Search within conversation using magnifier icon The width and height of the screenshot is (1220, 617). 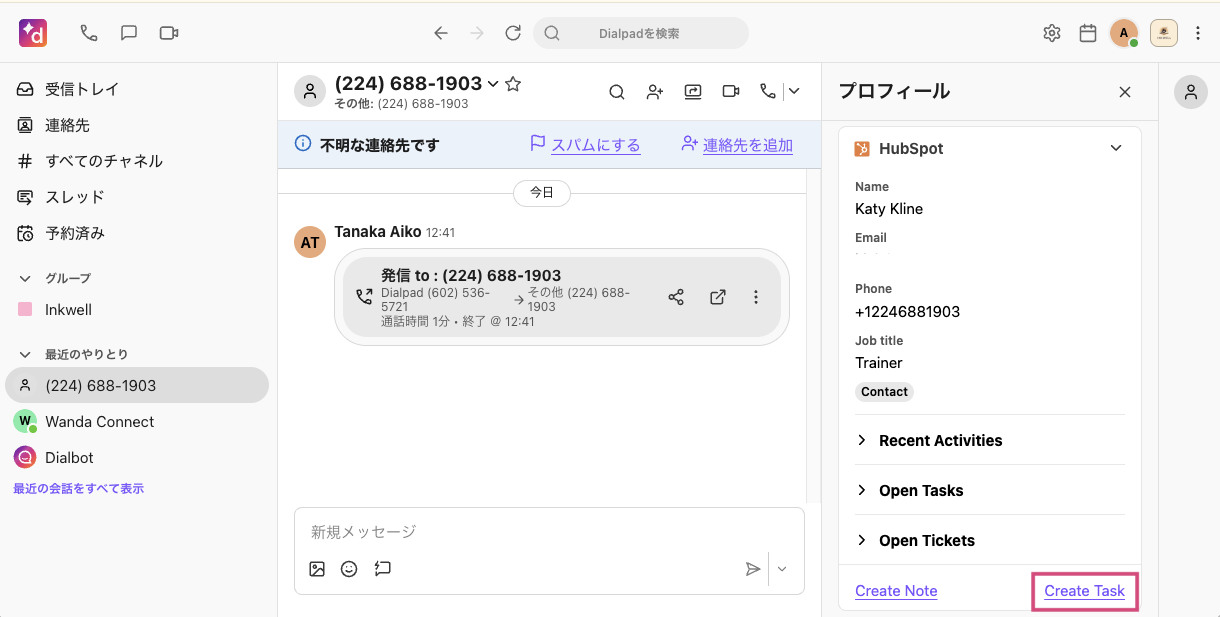click(617, 92)
